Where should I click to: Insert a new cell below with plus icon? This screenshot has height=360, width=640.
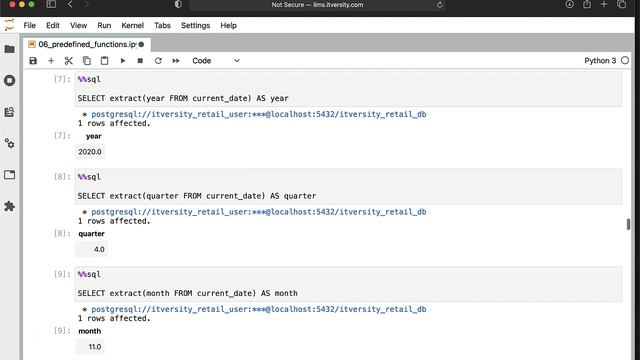coord(51,61)
